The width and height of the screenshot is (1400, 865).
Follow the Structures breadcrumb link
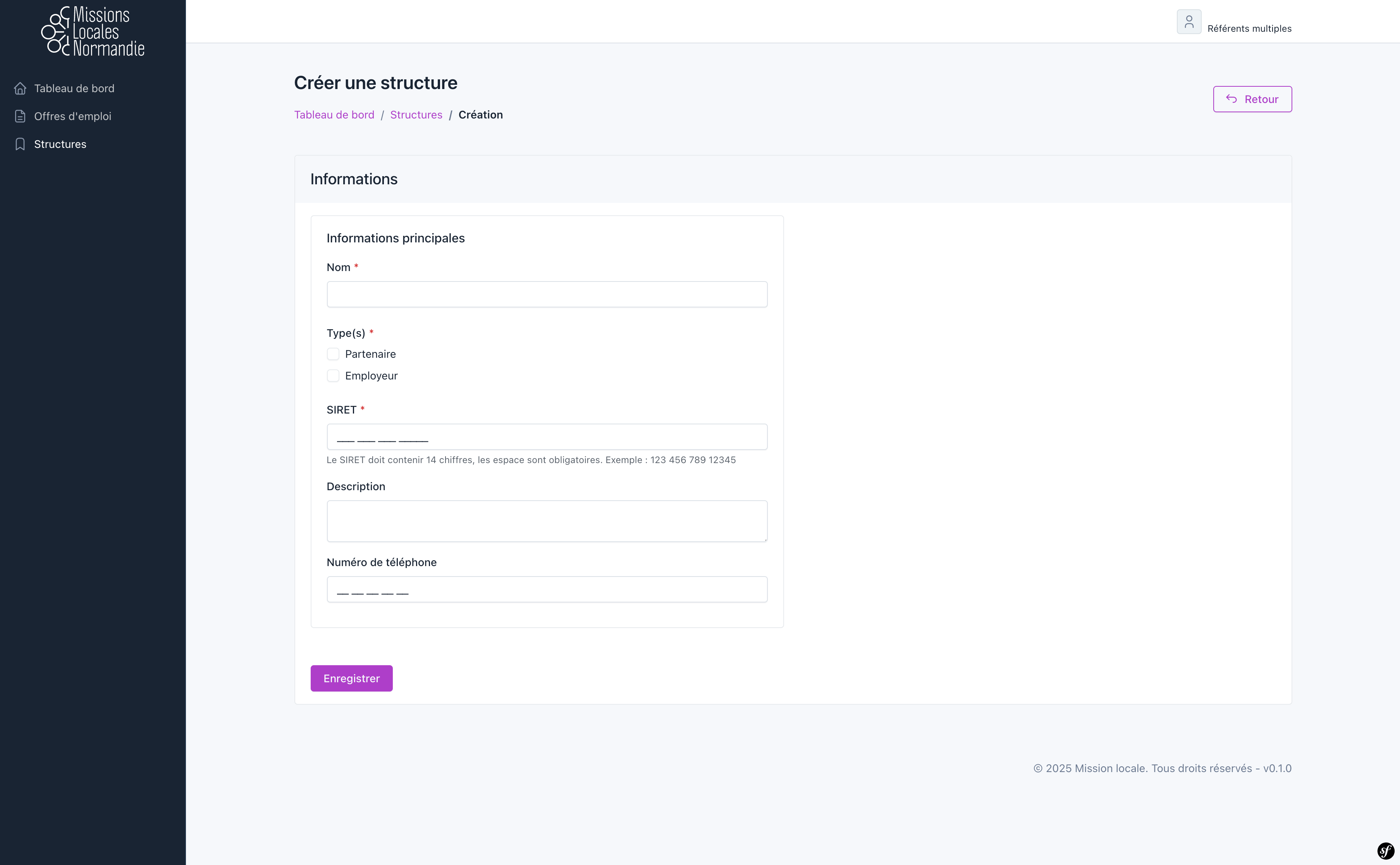pos(416,115)
